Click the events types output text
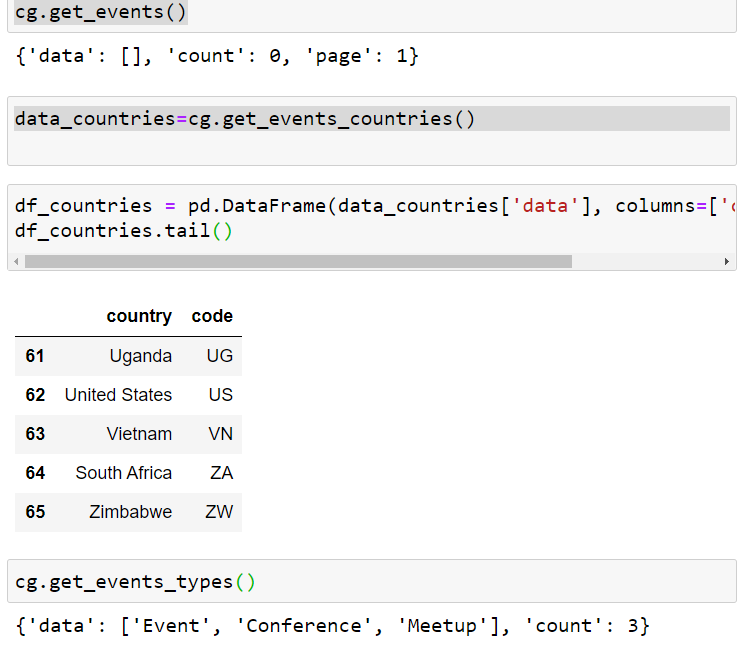This screenshot has width=751, height=653. [x=332, y=627]
